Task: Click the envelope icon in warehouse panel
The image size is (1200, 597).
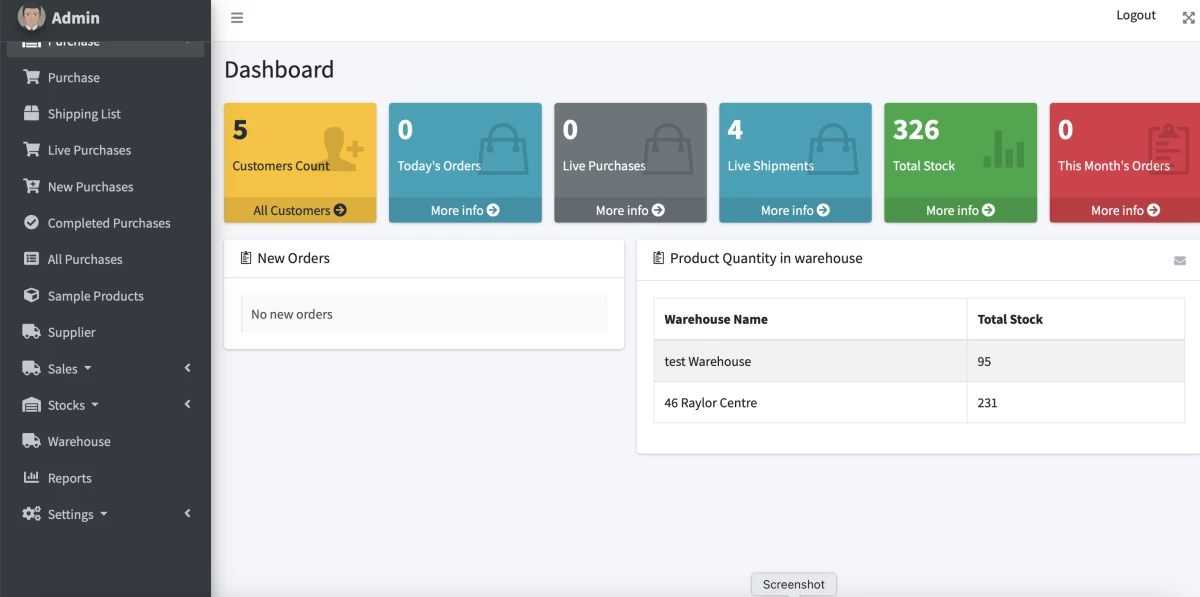Action: [1180, 260]
